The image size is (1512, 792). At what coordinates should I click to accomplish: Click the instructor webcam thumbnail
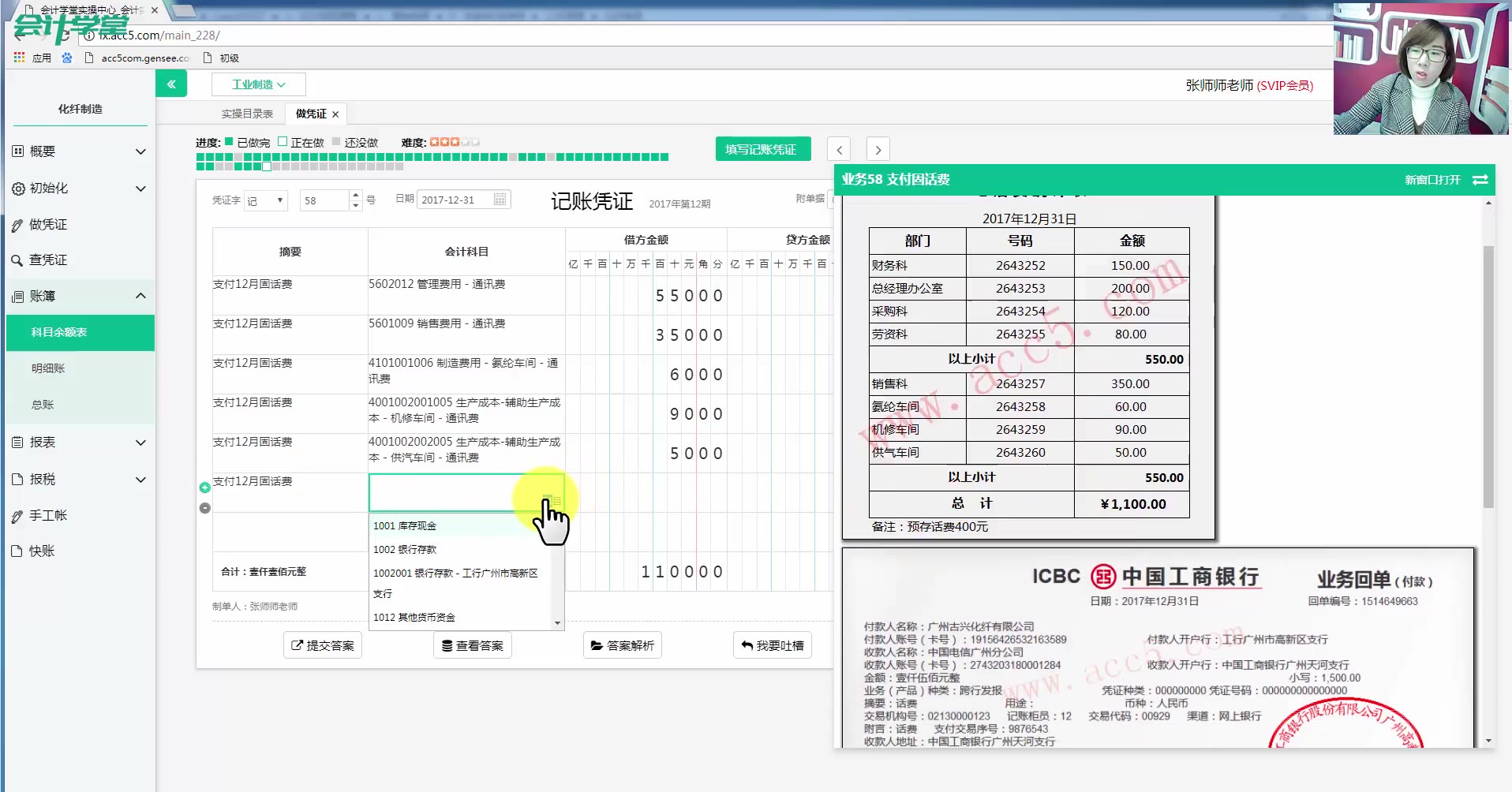click(x=1420, y=69)
